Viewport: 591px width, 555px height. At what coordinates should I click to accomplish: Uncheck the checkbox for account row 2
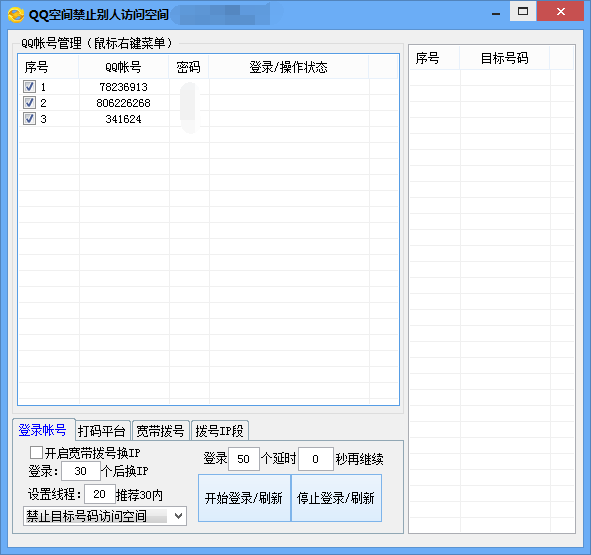pyautogui.click(x=29, y=103)
